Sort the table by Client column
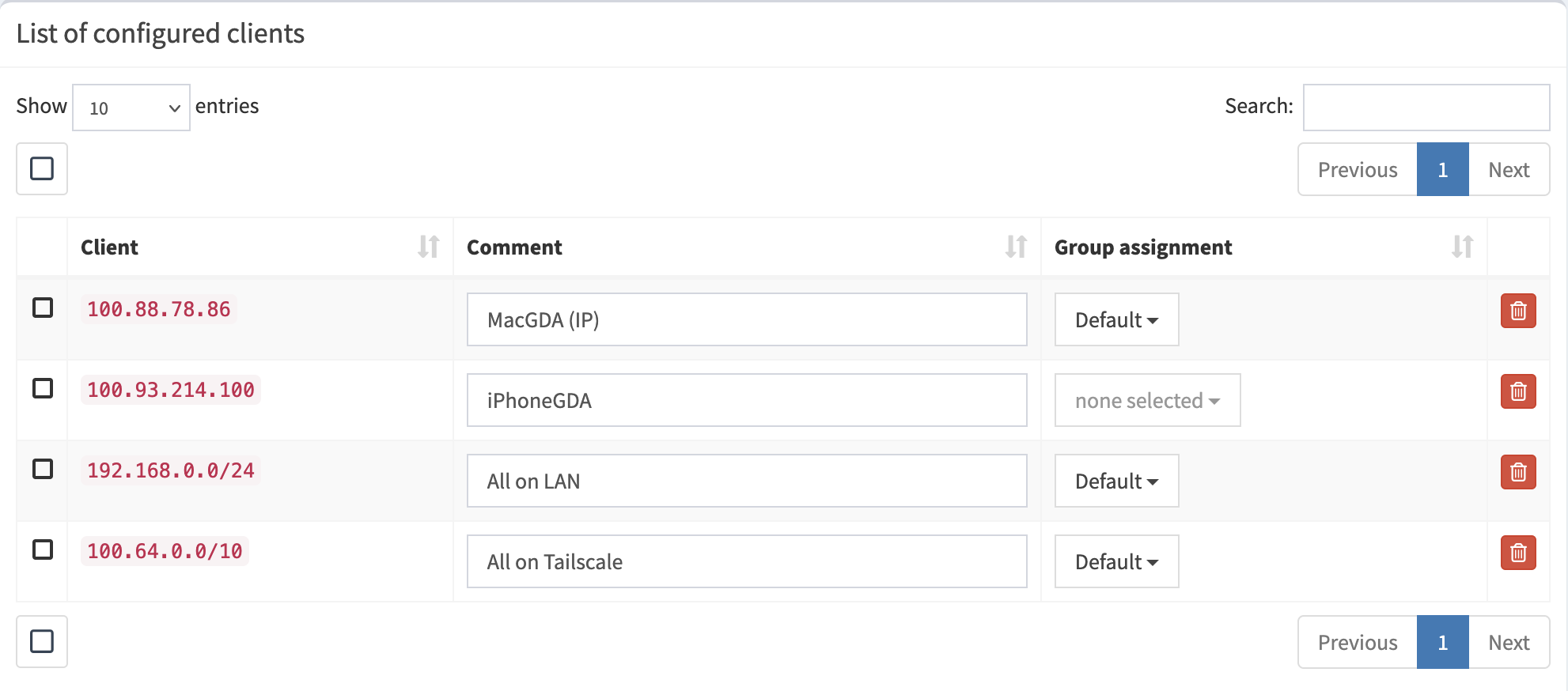Image resolution: width=1568 pixels, height=691 pixels. click(427, 247)
